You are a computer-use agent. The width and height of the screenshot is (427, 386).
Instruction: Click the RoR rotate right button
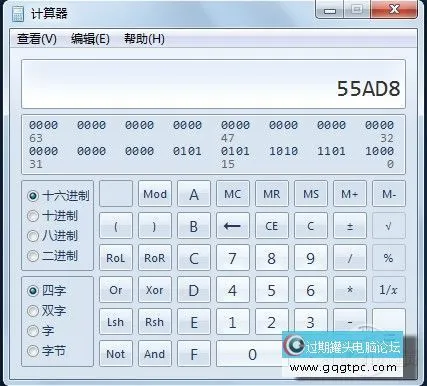click(x=155, y=258)
